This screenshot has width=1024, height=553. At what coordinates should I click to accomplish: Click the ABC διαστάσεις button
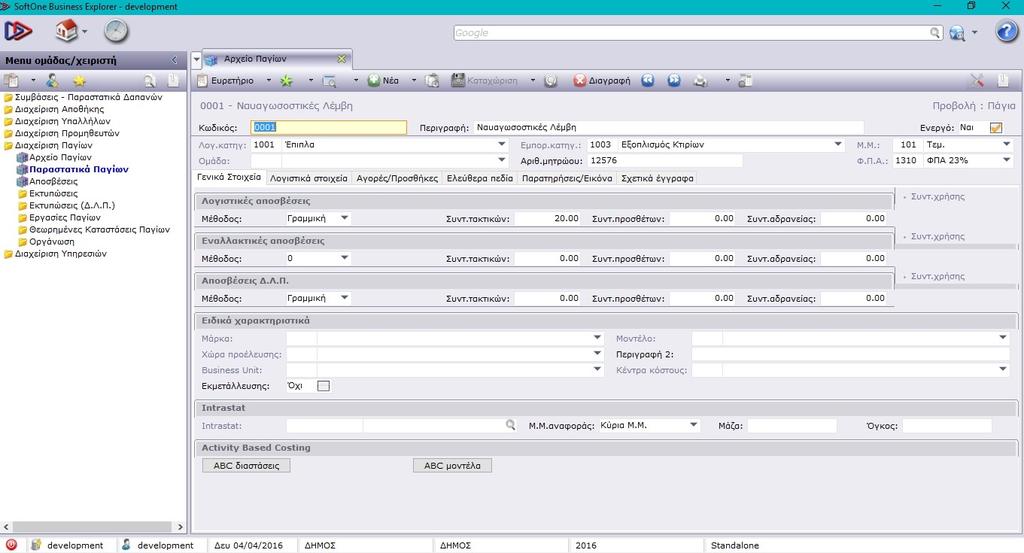(x=246, y=466)
